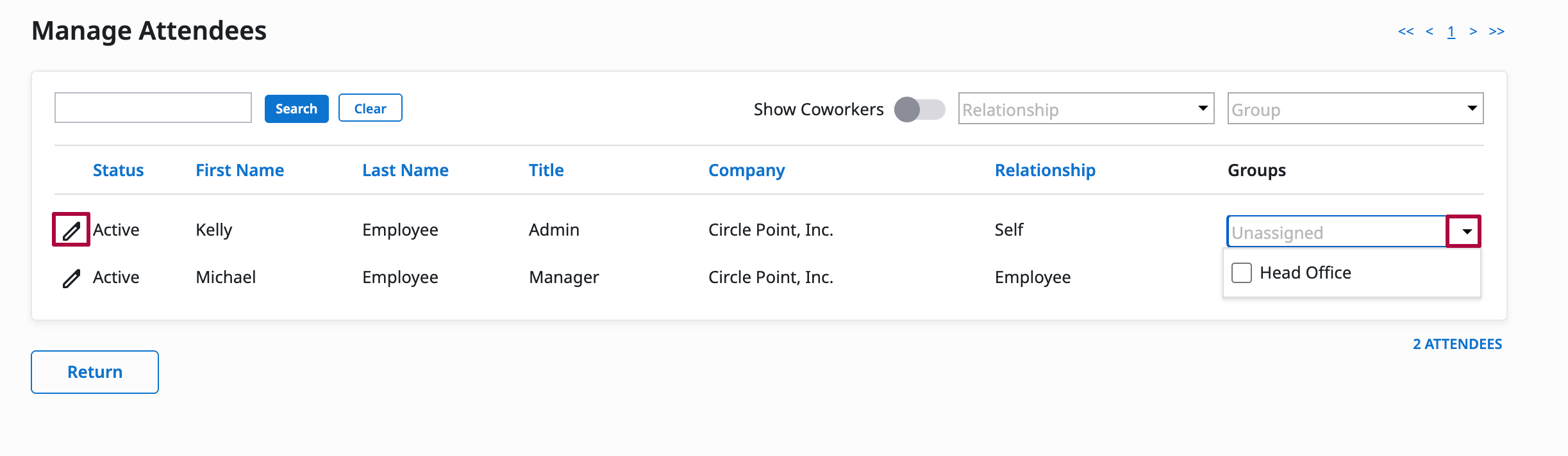Sort by the Relationship column header
Viewport: 1568px width, 456px height.
point(1044,170)
